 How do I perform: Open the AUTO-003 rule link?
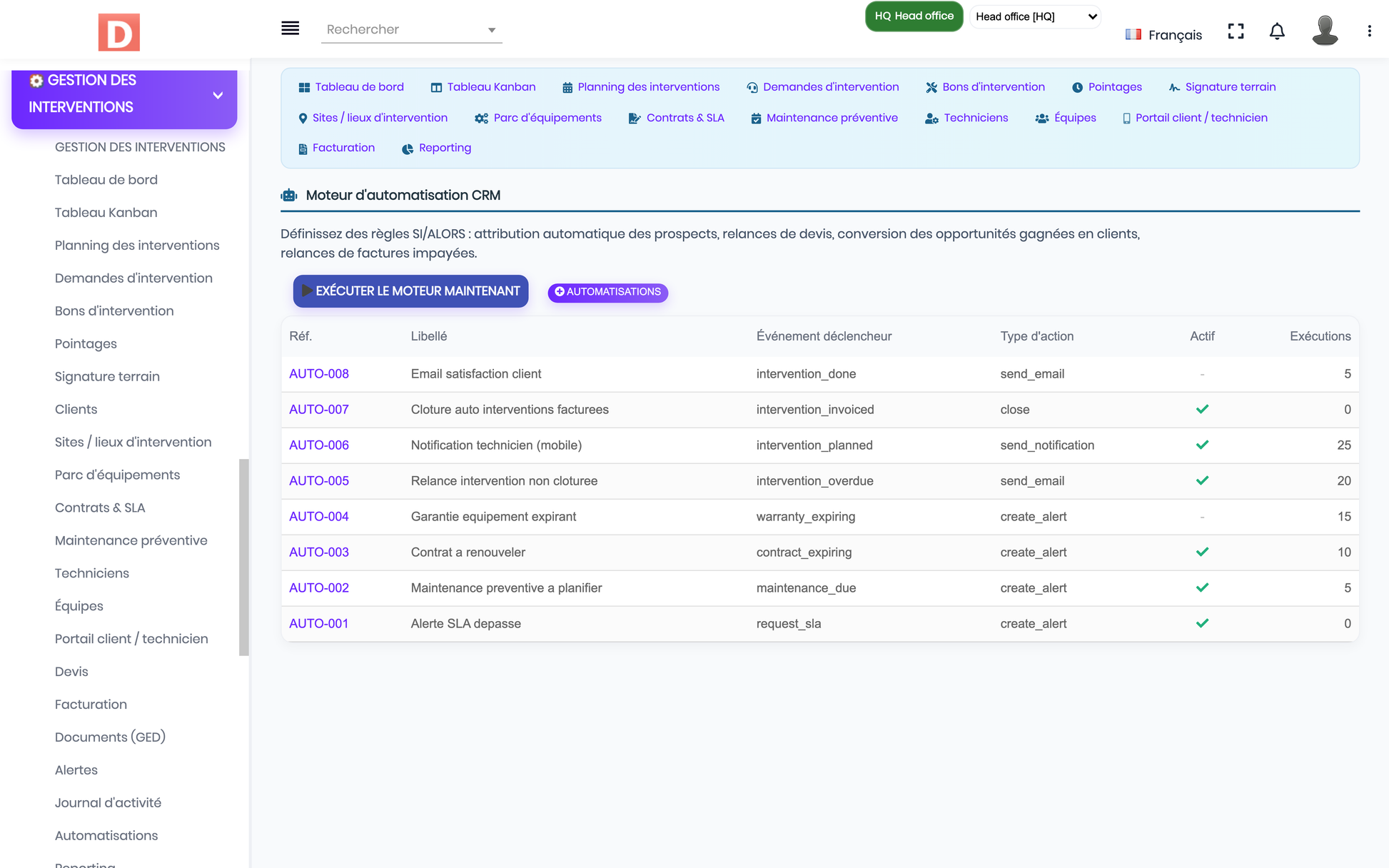(319, 552)
